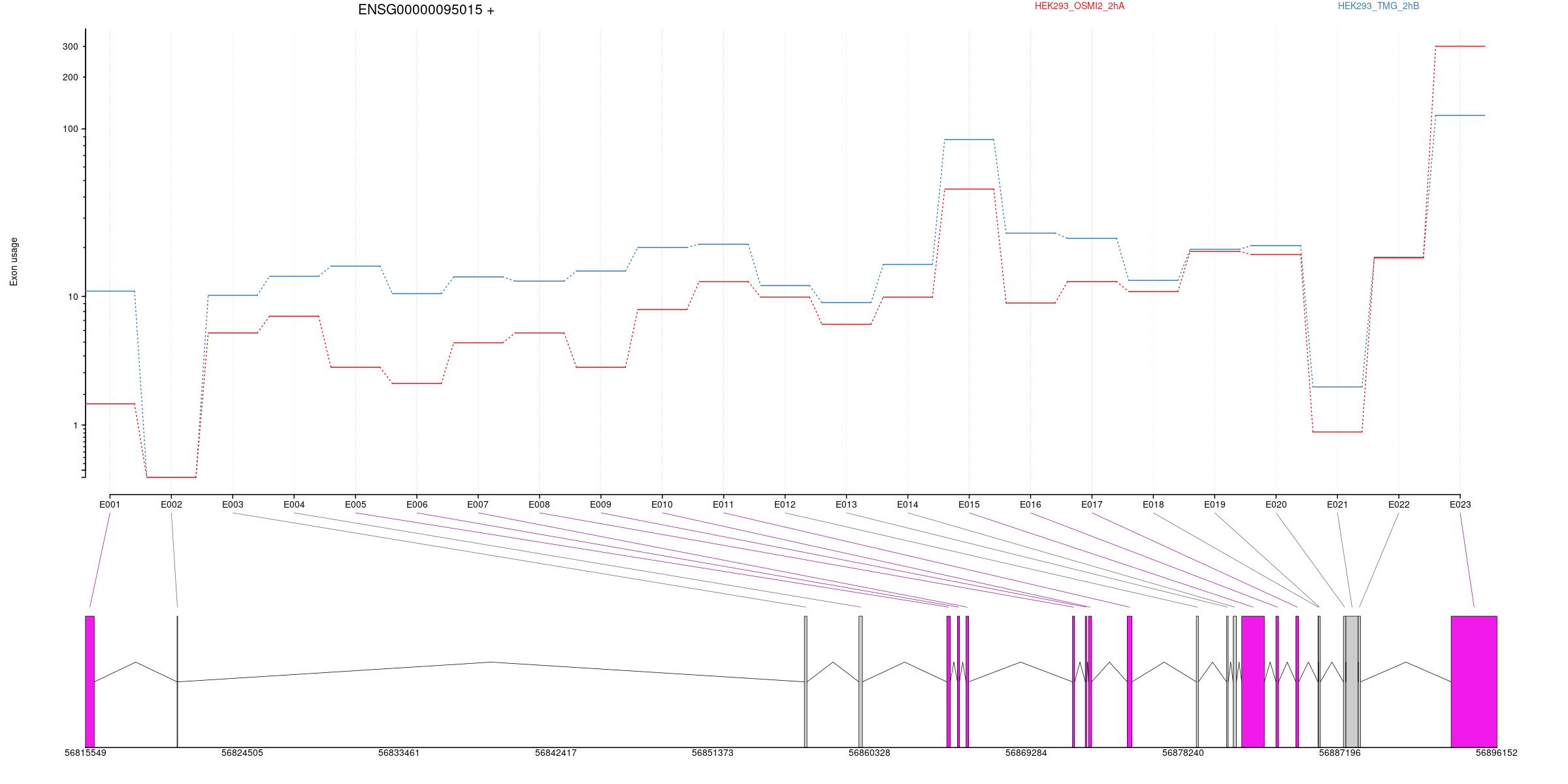This screenshot has width=1568, height=784.
Task: Click the wide gray exon block near 56887196
Action: coord(1352,681)
